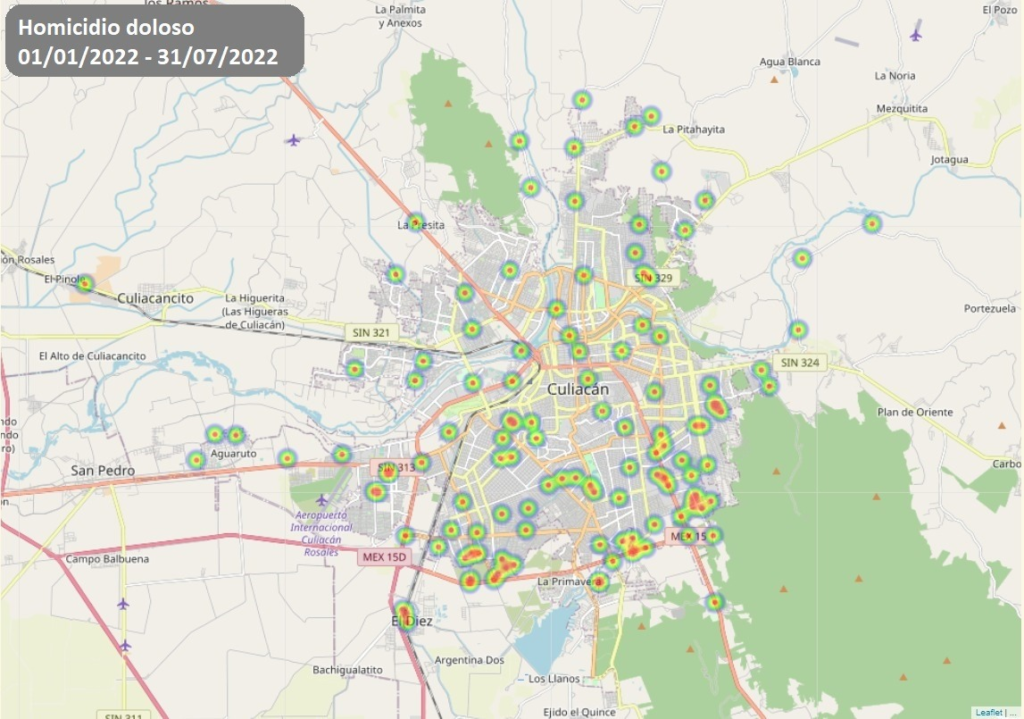Screen dimensions: 1024x719
Task: Open the Leaflet attribution link
Action: point(989,711)
